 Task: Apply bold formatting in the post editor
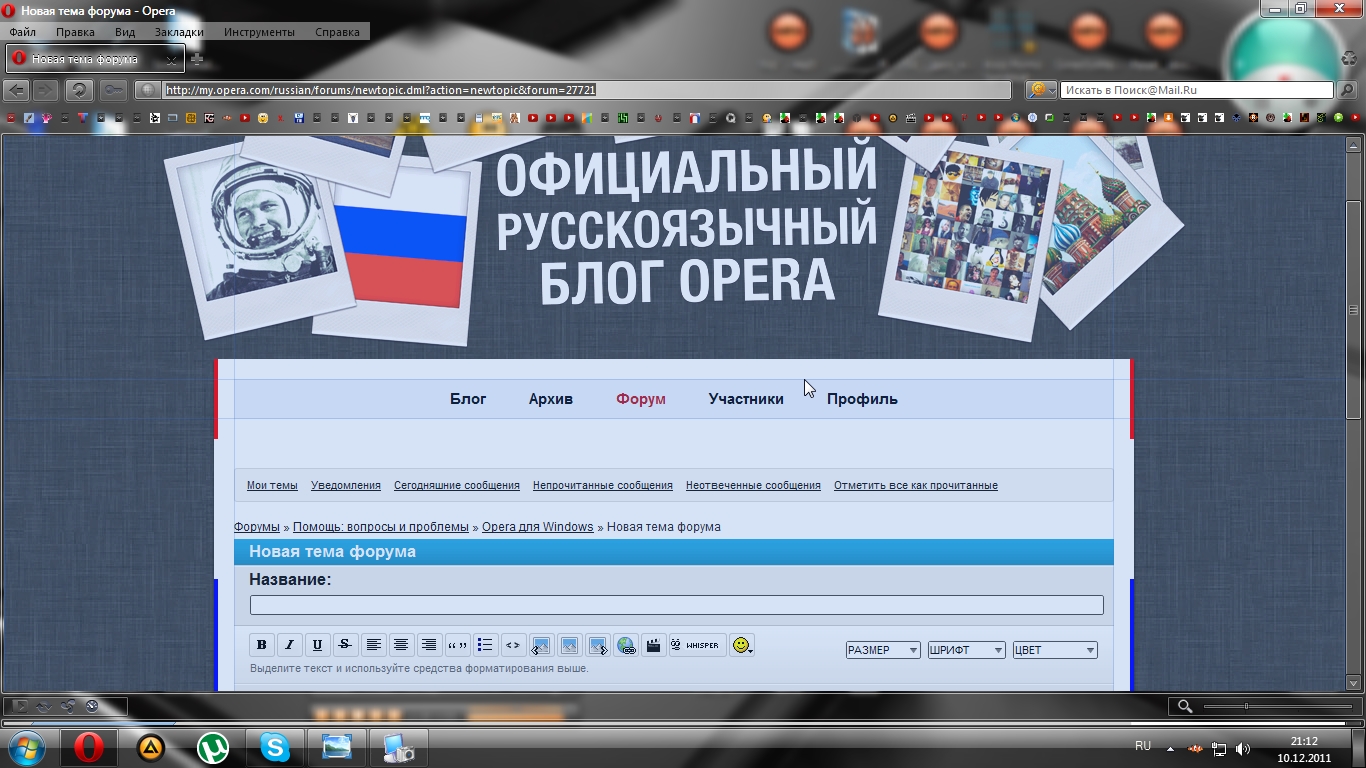click(x=262, y=645)
